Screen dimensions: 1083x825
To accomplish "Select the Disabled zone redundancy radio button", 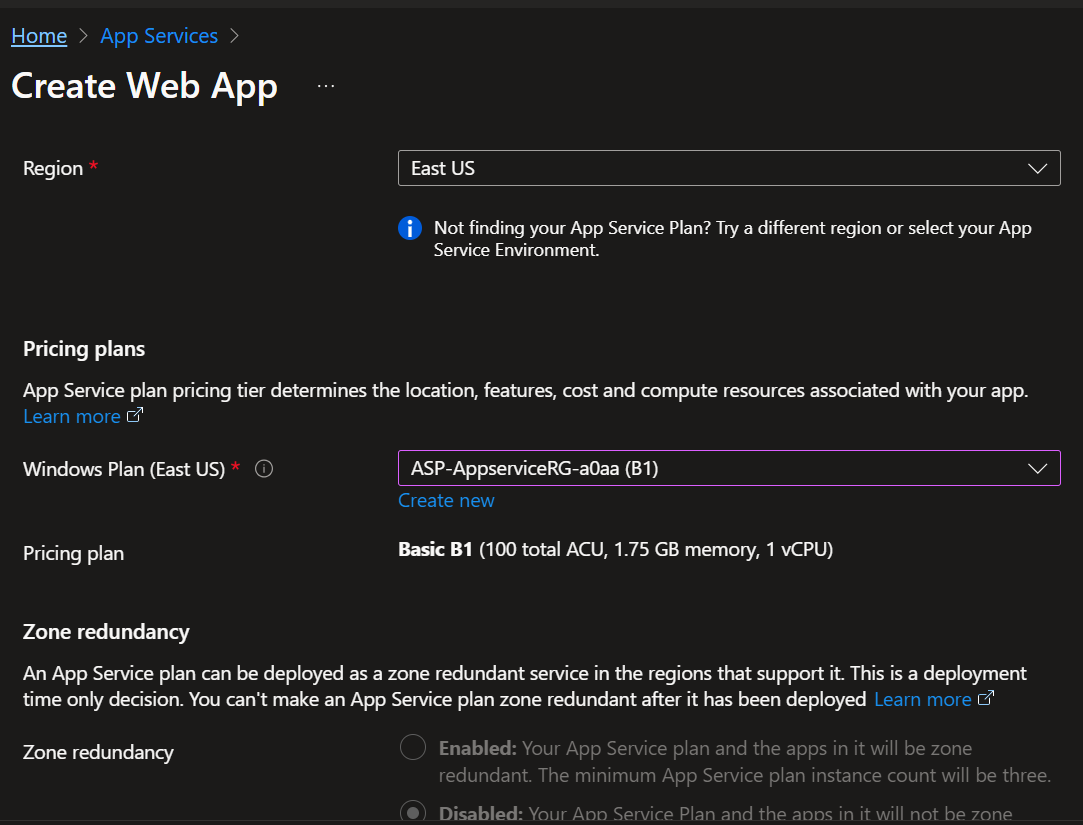I will coord(413,812).
